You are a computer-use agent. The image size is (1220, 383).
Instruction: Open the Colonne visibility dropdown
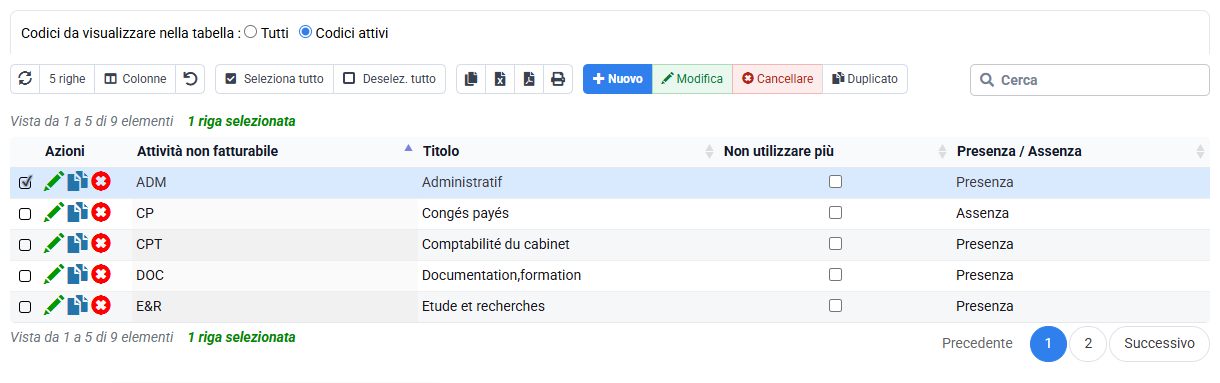(135, 79)
